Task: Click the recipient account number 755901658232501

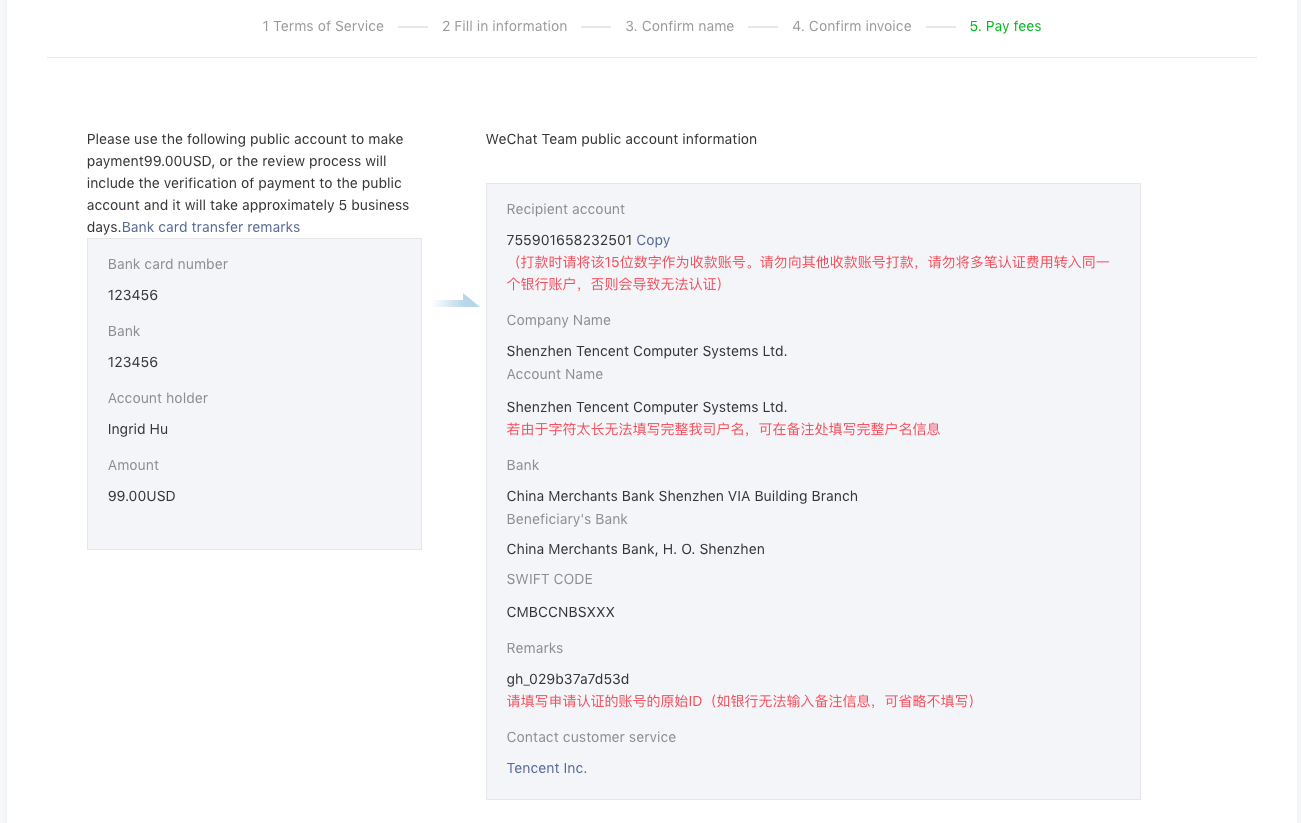Action: [569, 240]
